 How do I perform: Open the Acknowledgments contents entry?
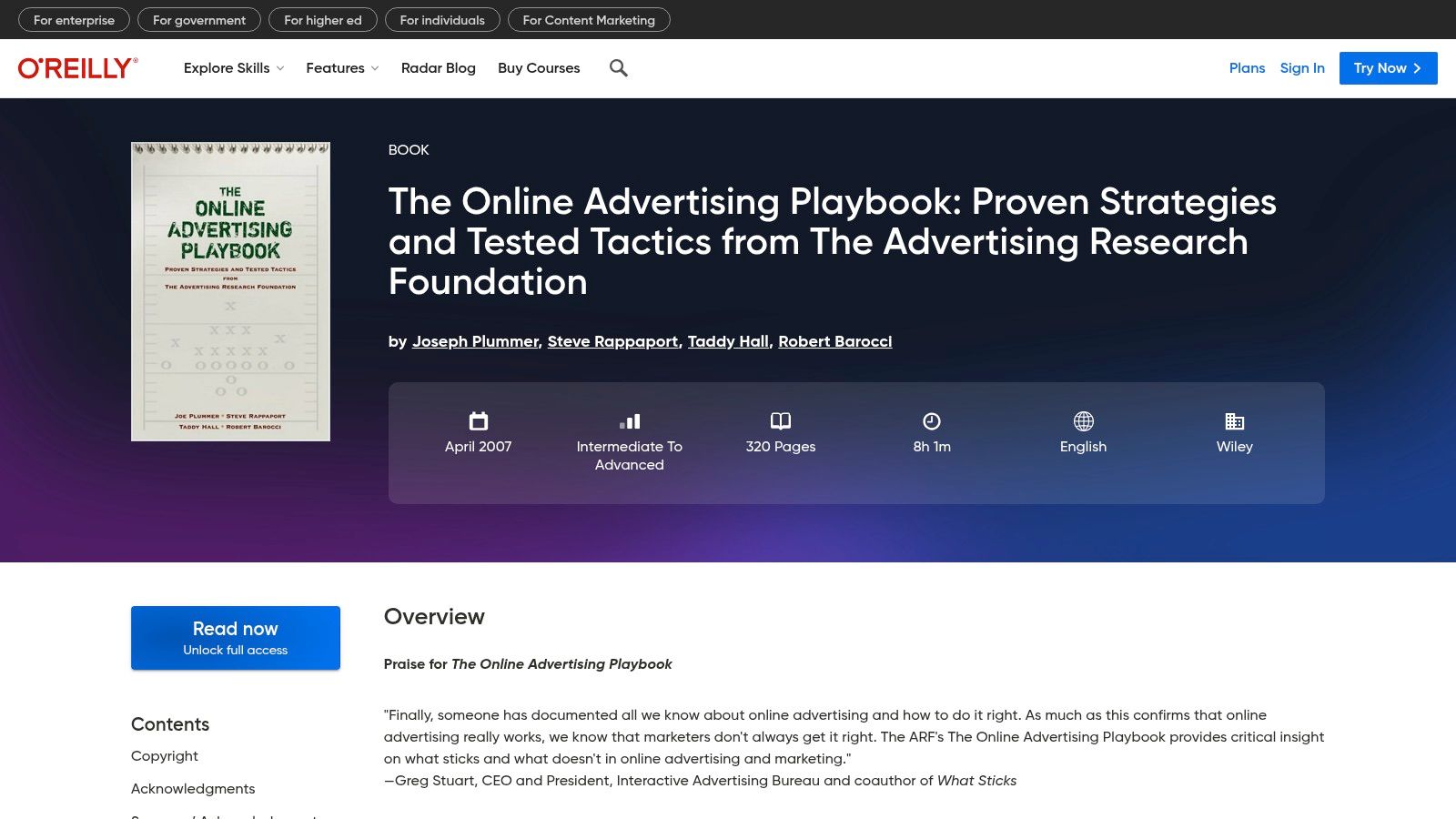coord(193,789)
